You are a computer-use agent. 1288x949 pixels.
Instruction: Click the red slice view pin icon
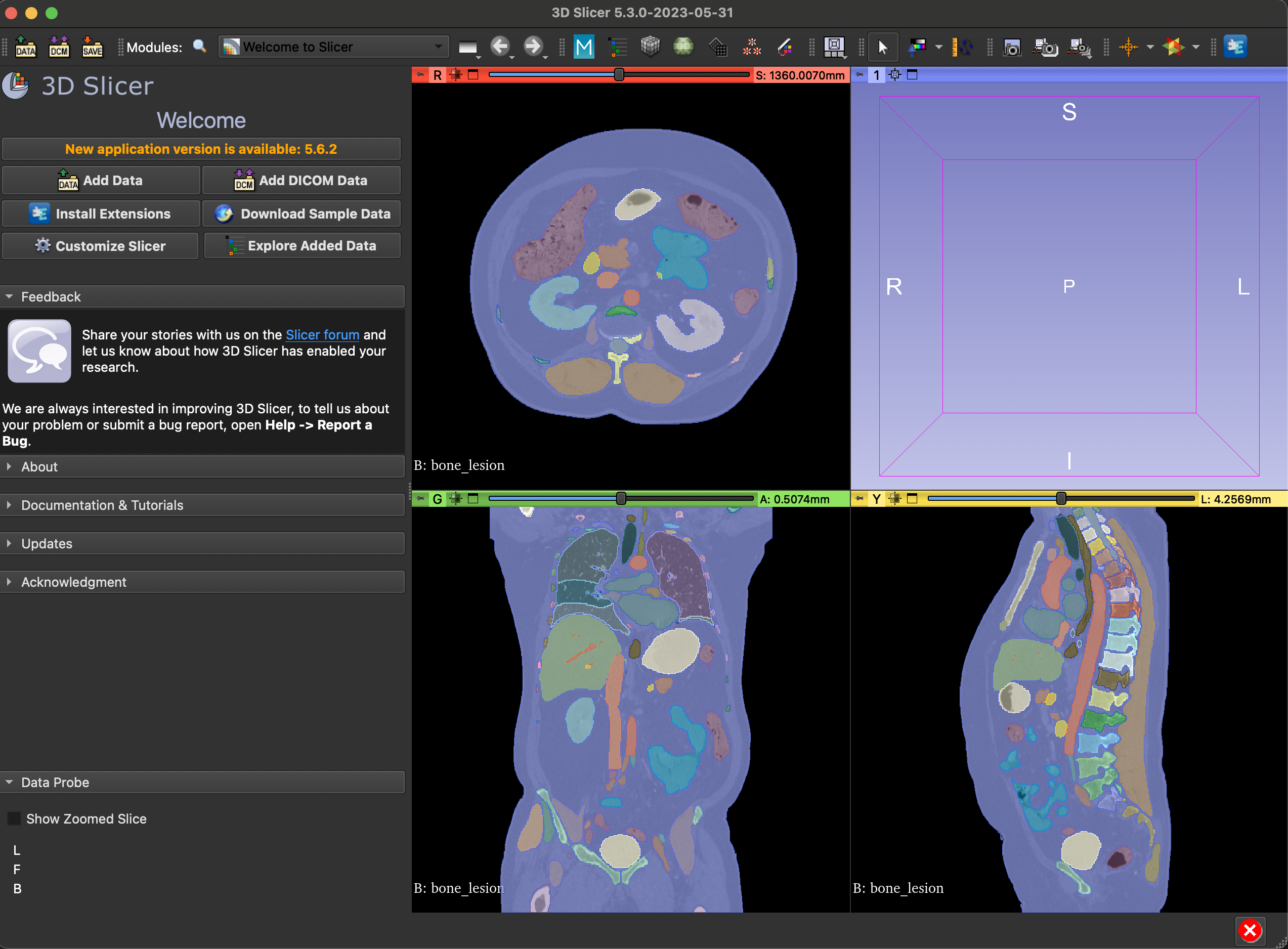pos(420,75)
